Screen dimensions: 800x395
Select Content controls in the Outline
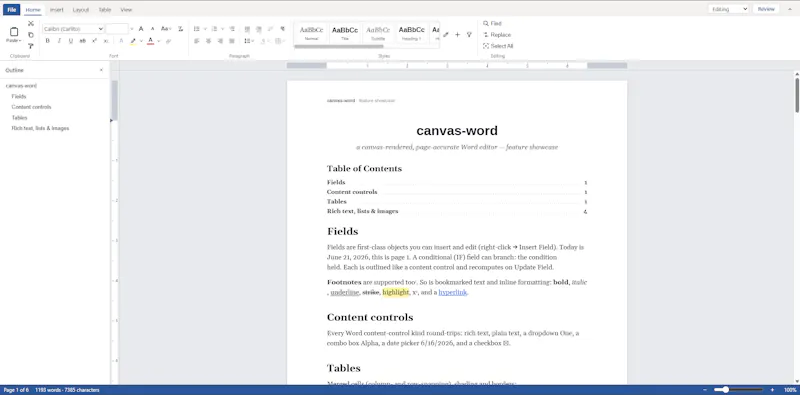pos(32,107)
